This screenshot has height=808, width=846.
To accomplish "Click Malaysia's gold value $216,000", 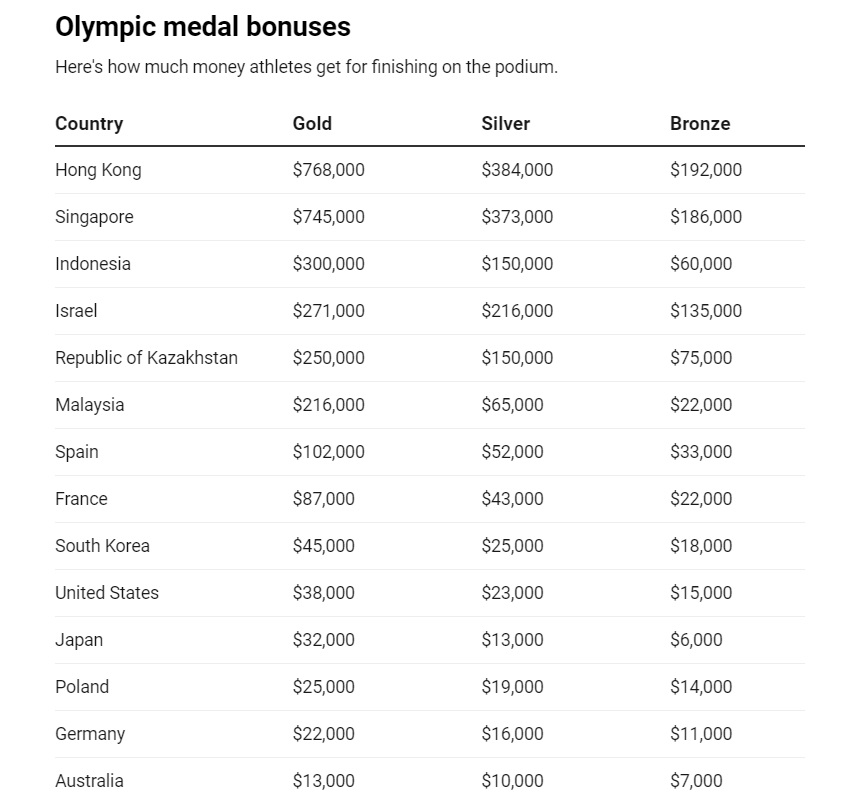I will pos(329,405).
